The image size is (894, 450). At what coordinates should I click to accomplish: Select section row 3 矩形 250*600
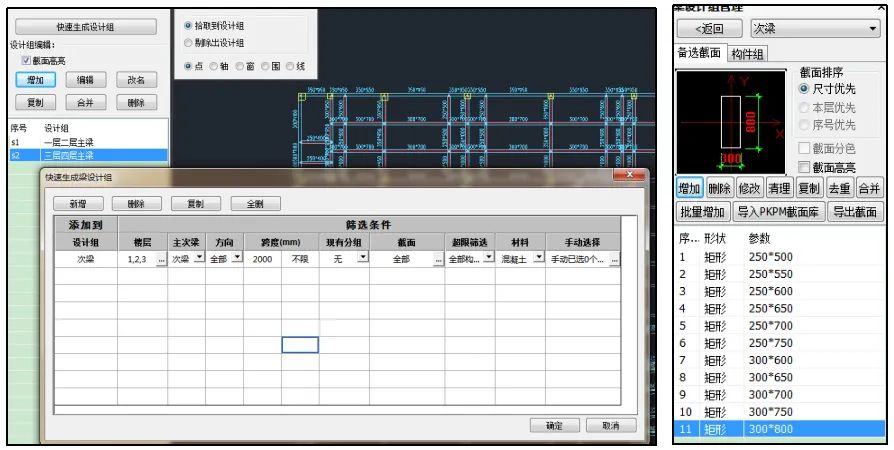pyautogui.click(x=780, y=291)
